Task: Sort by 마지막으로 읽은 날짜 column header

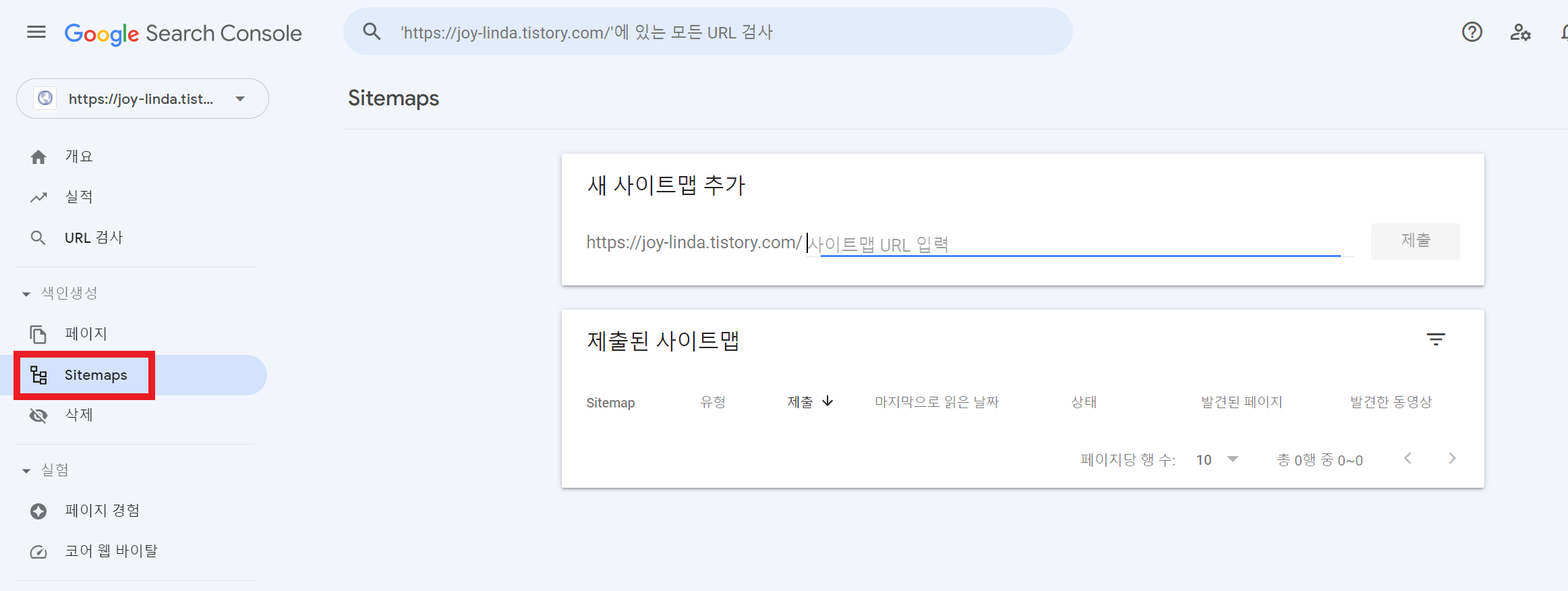Action: coord(937,402)
